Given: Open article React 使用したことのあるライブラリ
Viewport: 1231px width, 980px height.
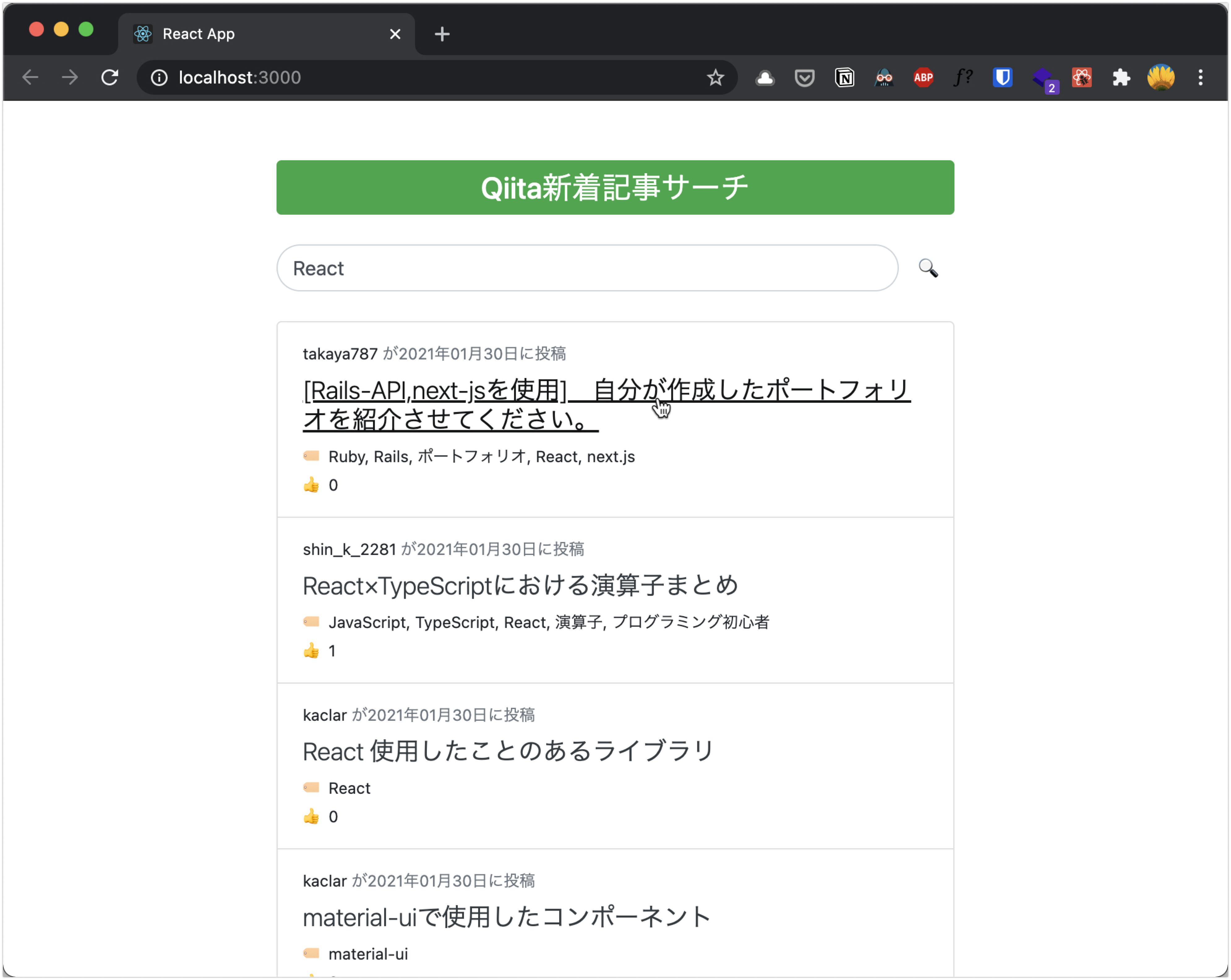Looking at the screenshot, I should point(507,752).
